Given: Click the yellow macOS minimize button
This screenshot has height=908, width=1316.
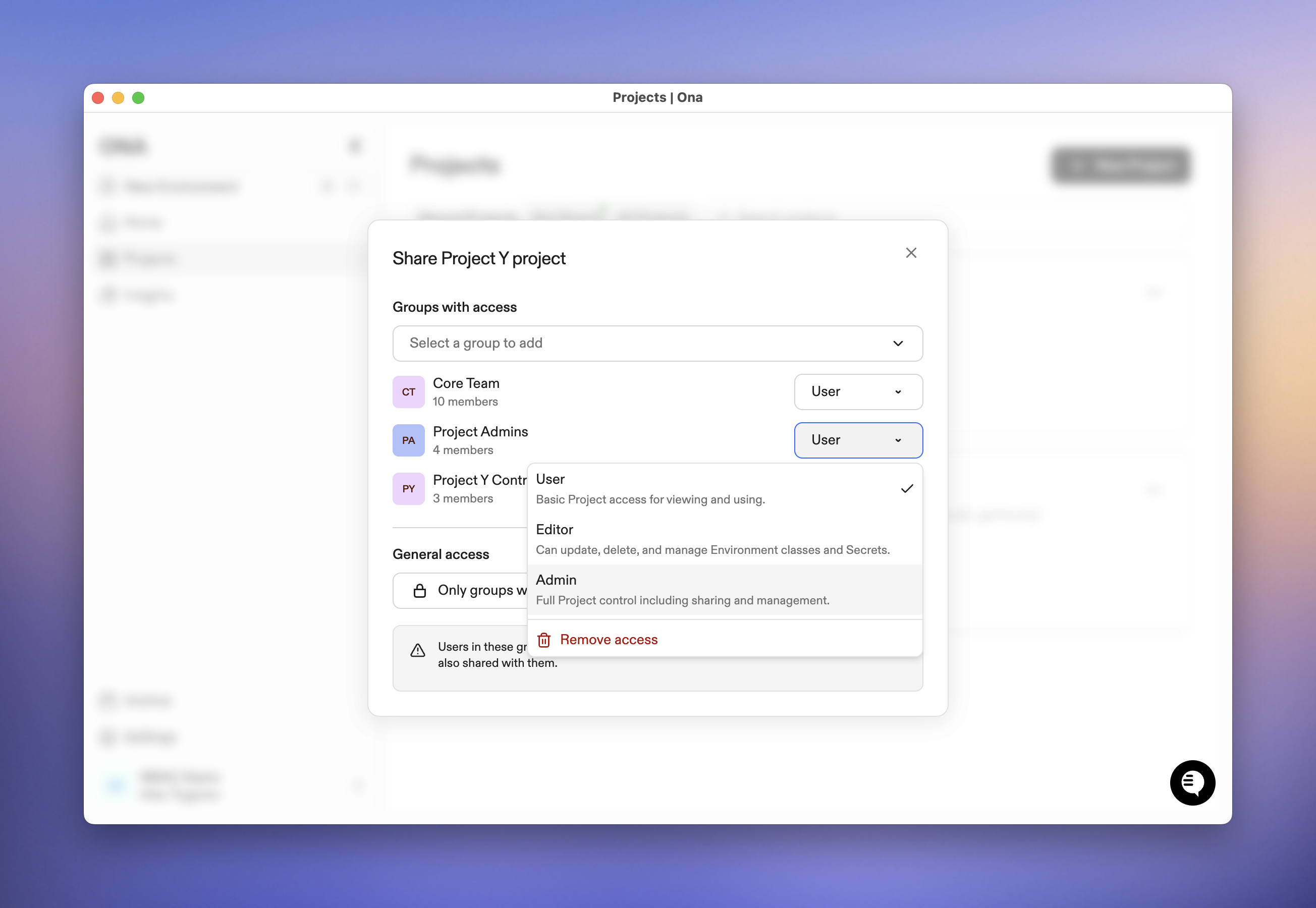Looking at the screenshot, I should click(118, 98).
